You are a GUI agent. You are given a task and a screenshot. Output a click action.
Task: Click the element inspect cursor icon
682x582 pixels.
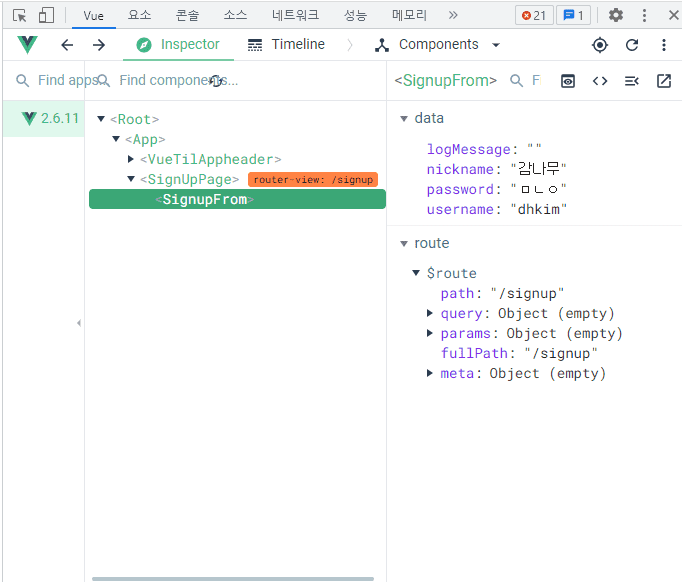(x=20, y=15)
